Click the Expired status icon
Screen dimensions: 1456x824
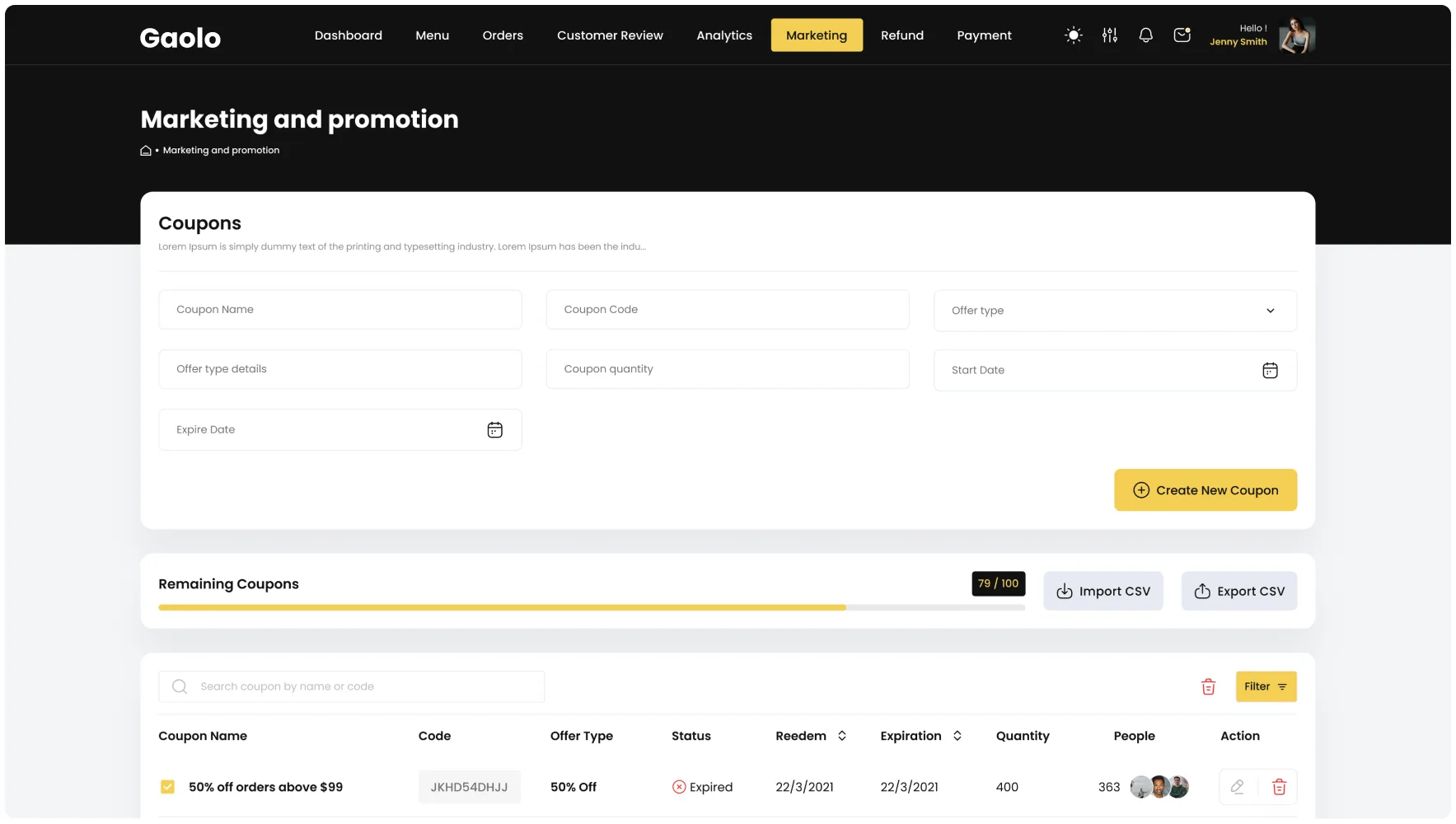coord(679,787)
